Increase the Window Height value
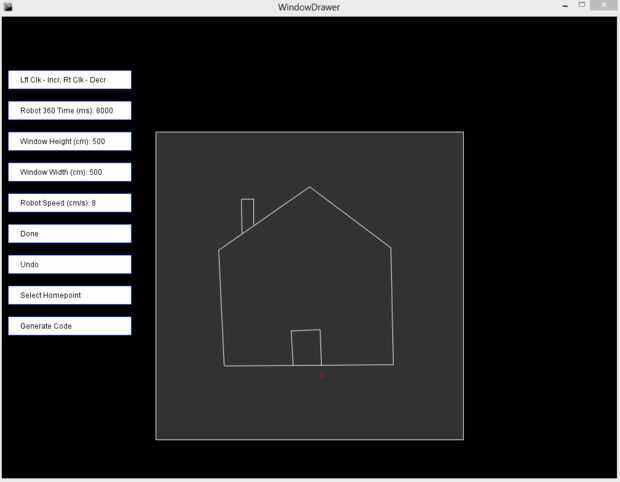The height and width of the screenshot is (482, 620). (70, 141)
